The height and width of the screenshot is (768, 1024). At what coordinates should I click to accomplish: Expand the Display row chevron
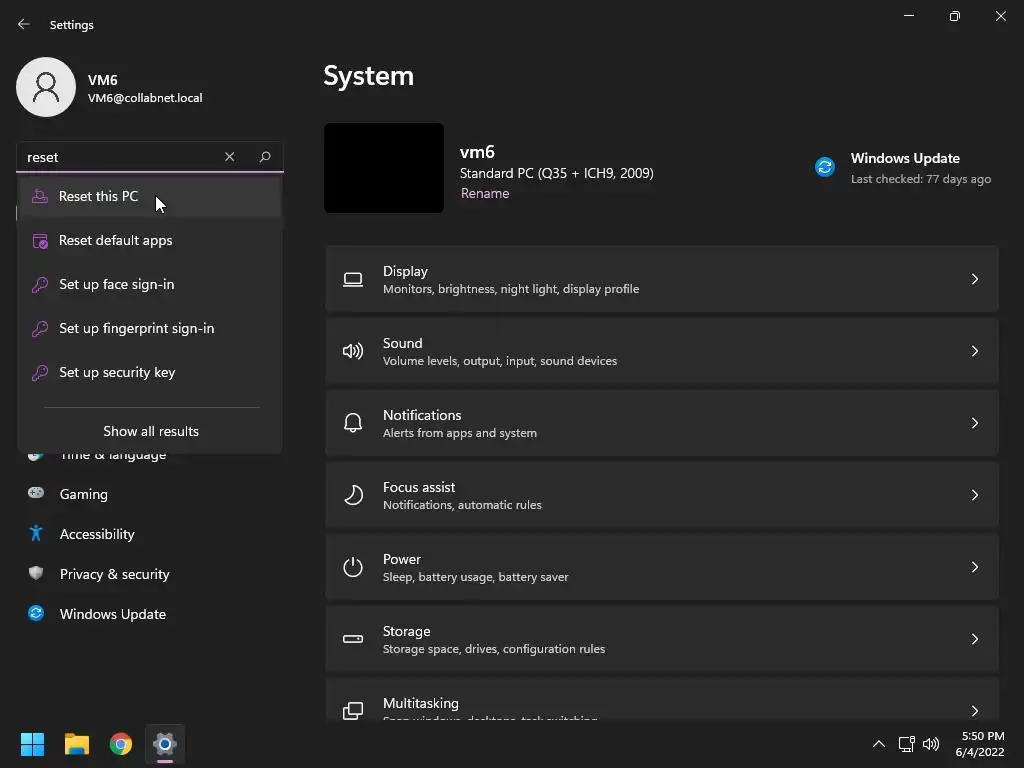(974, 280)
